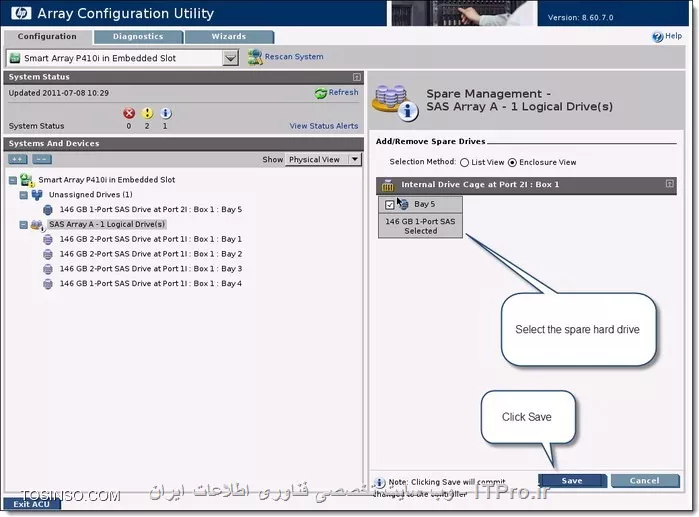Click the drive icon for Bay 1

coord(48,239)
